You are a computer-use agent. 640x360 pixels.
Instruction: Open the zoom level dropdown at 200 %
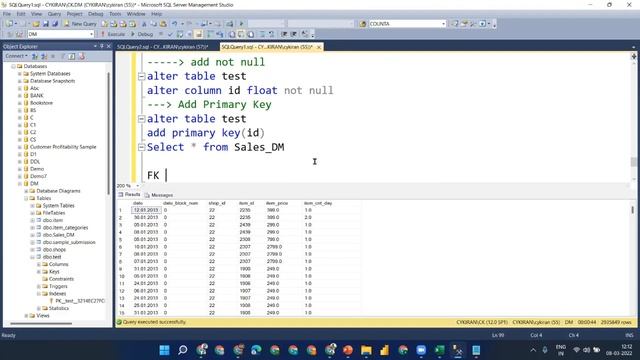[137, 186]
